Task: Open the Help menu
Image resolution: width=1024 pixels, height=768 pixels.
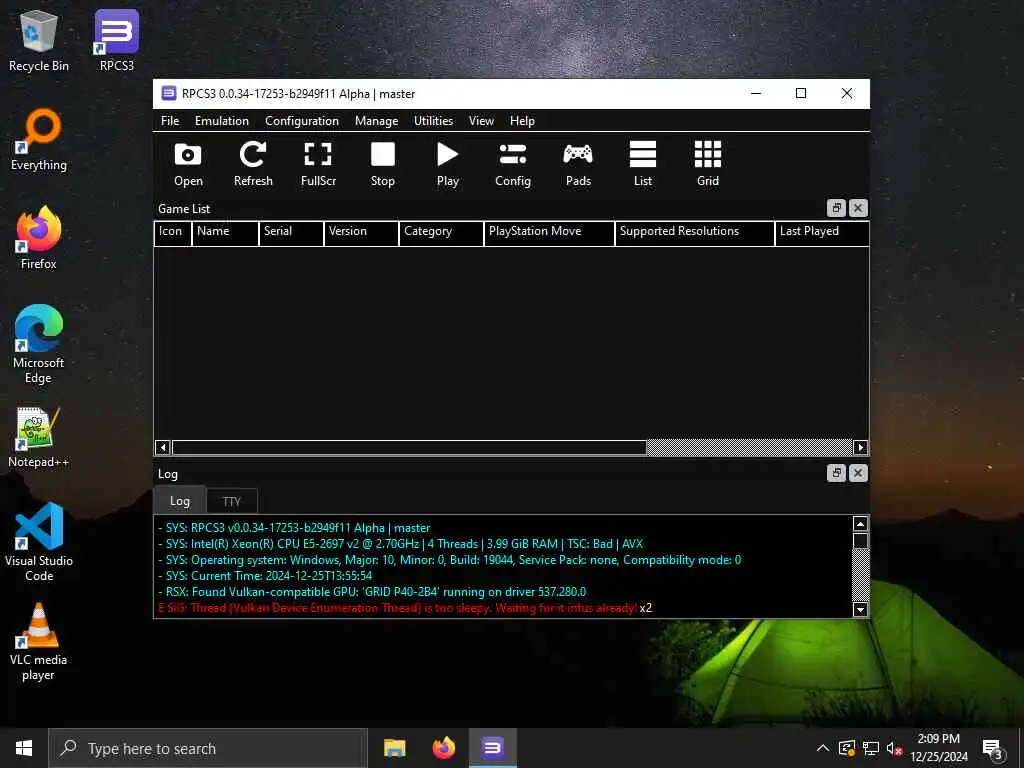Action: point(522,121)
